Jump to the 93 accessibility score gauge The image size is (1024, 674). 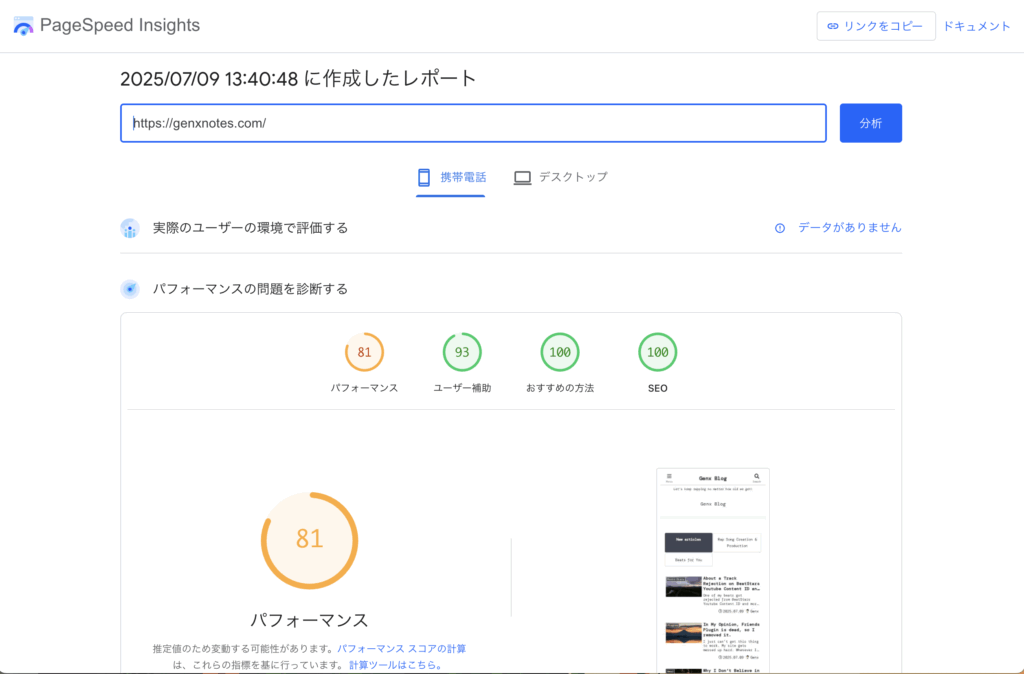[x=462, y=352]
